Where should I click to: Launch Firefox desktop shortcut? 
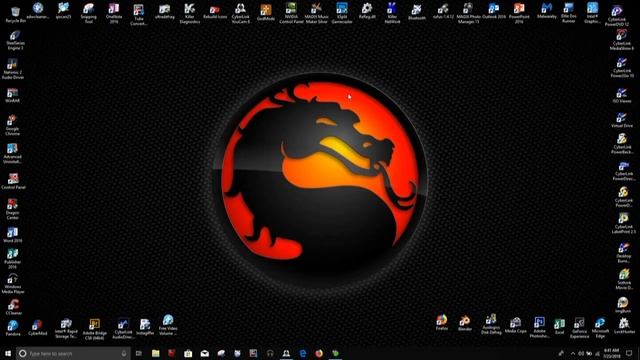point(442,322)
